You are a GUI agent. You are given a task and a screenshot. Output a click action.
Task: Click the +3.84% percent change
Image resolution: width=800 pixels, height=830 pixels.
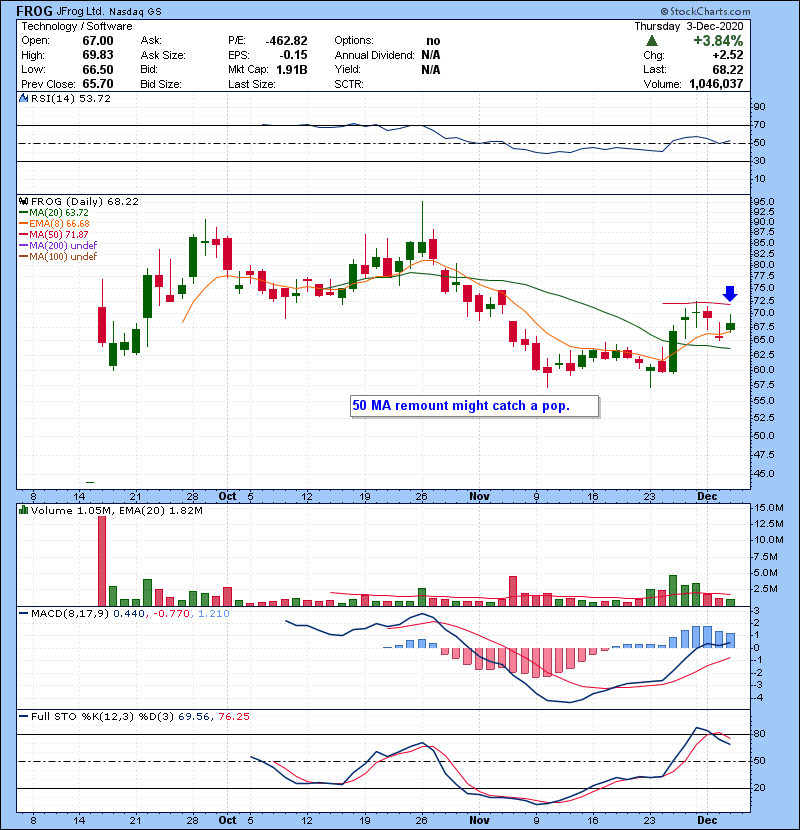pyautogui.click(x=718, y=41)
